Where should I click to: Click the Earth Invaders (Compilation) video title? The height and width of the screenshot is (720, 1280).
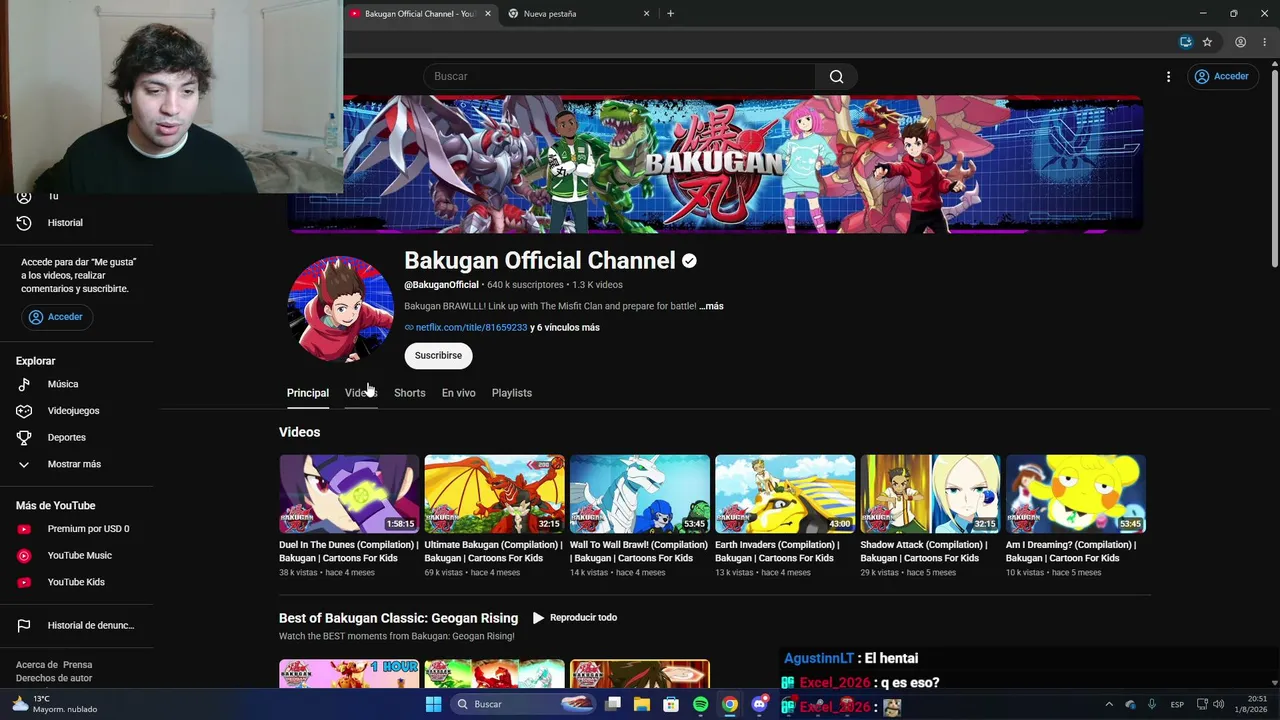point(777,551)
